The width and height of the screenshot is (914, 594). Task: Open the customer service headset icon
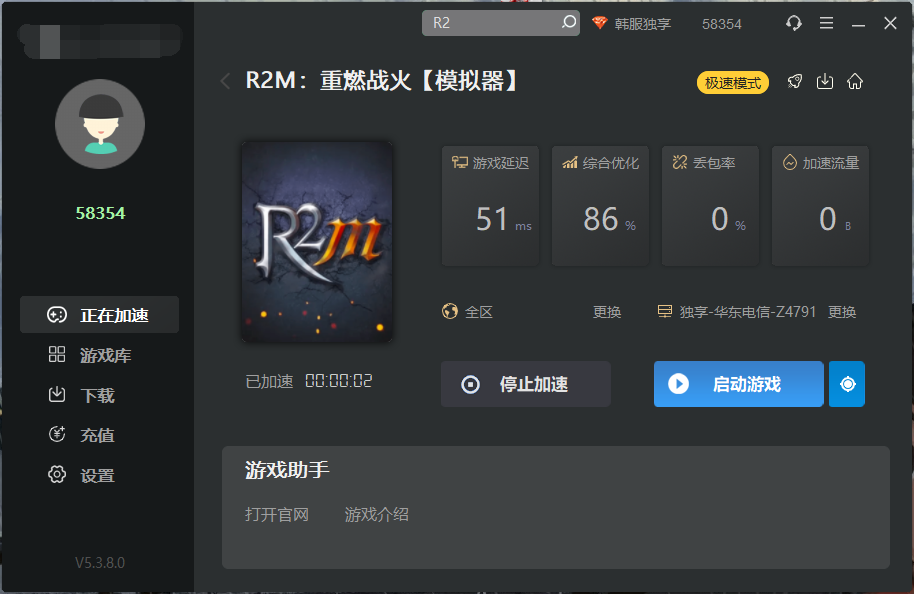click(793, 23)
